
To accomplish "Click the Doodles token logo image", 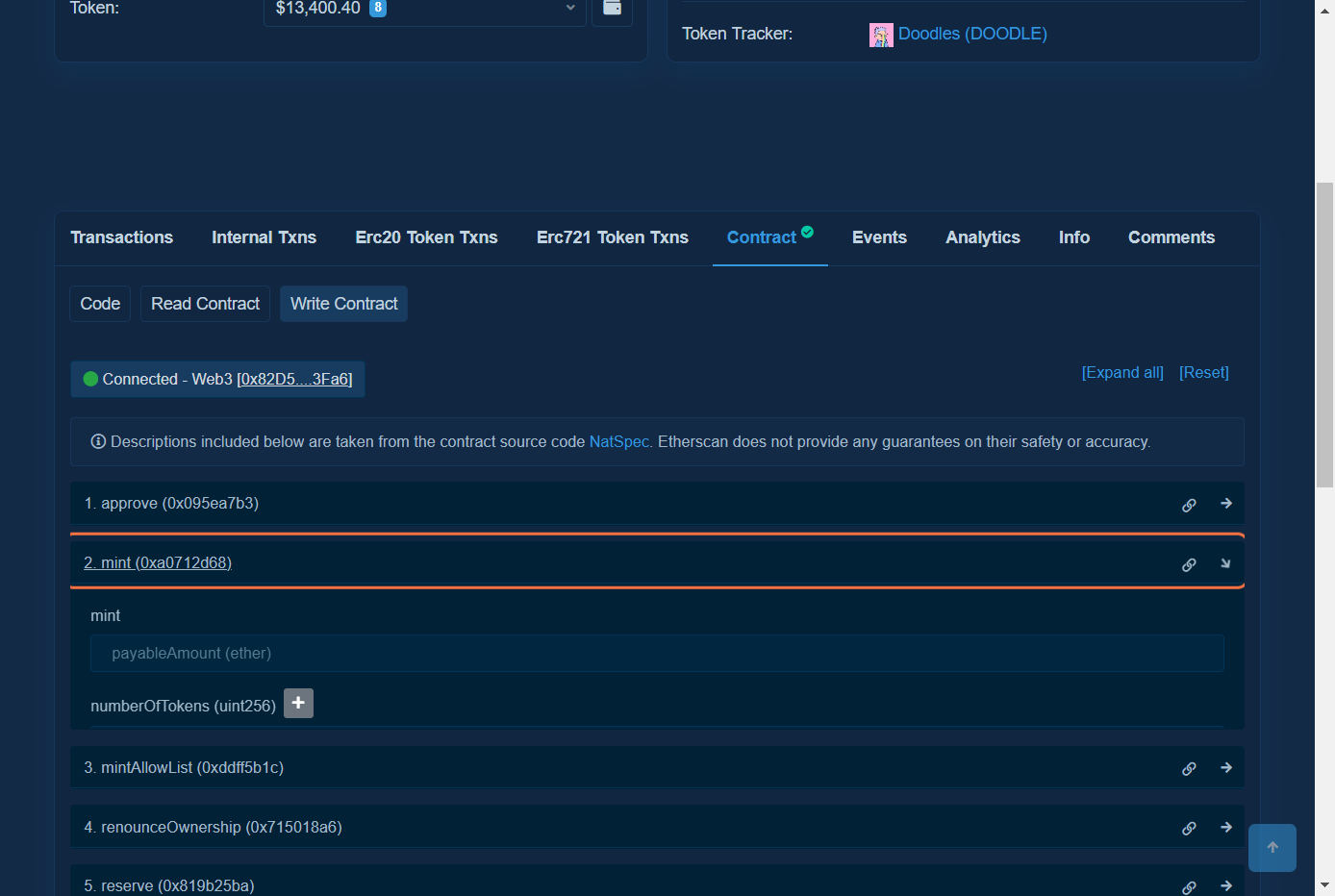I will (x=881, y=36).
